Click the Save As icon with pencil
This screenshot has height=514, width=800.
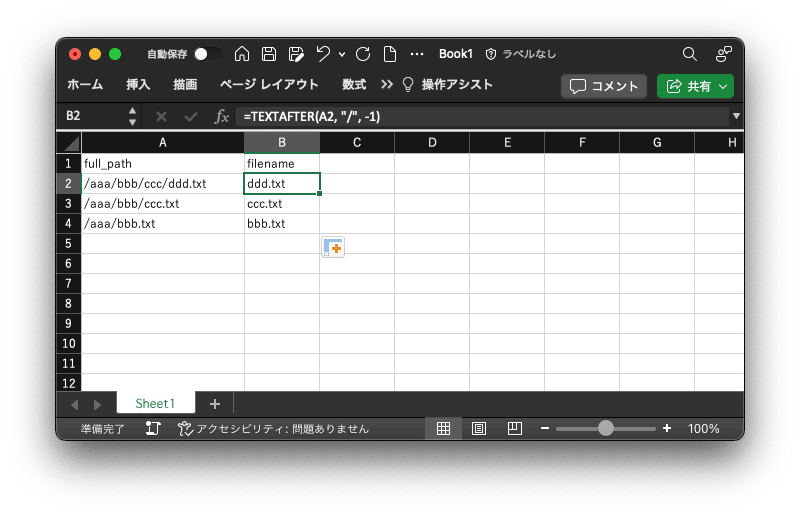coord(296,54)
